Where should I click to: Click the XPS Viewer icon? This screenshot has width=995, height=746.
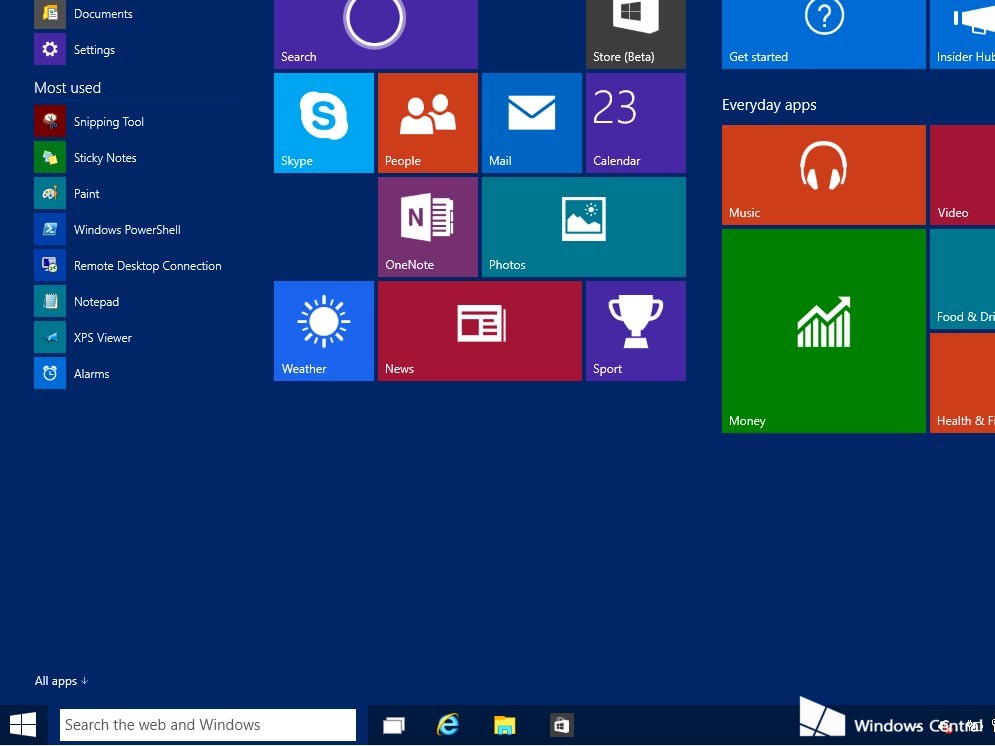click(x=50, y=337)
